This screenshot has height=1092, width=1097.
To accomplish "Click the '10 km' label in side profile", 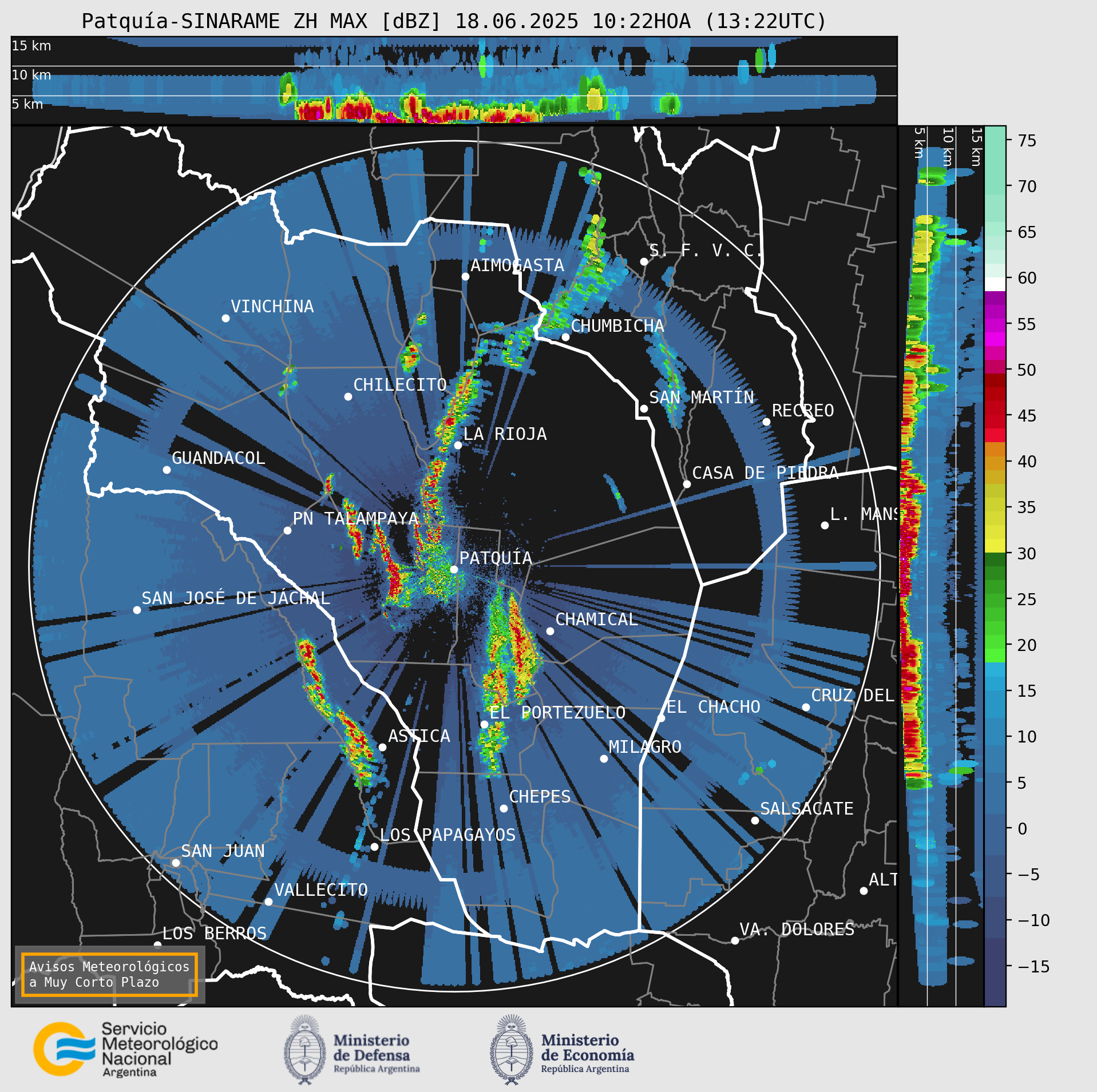I will [948, 147].
